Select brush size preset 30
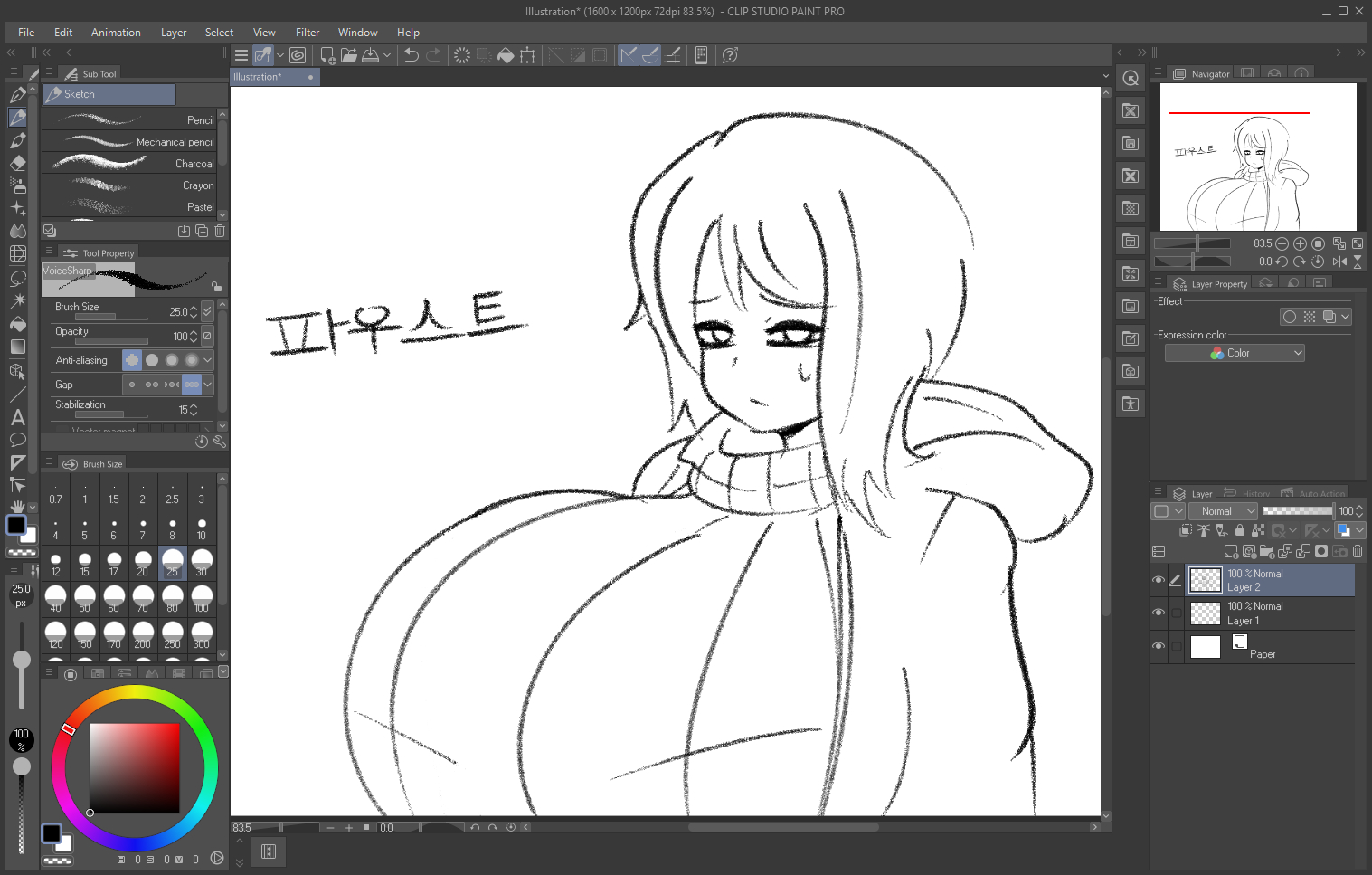The width and height of the screenshot is (1372, 875). (x=202, y=563)
